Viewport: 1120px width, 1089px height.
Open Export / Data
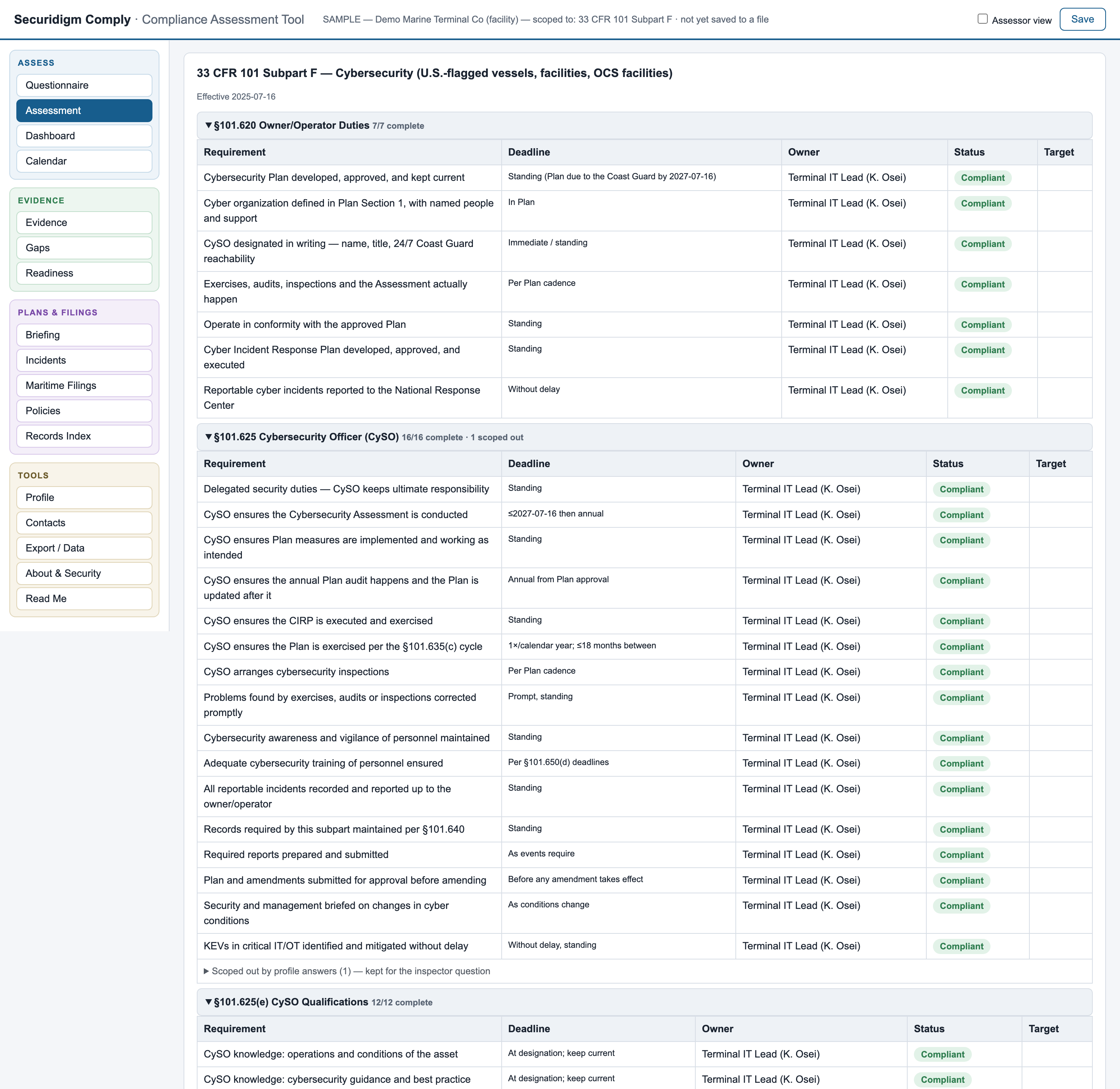(84, 547)
